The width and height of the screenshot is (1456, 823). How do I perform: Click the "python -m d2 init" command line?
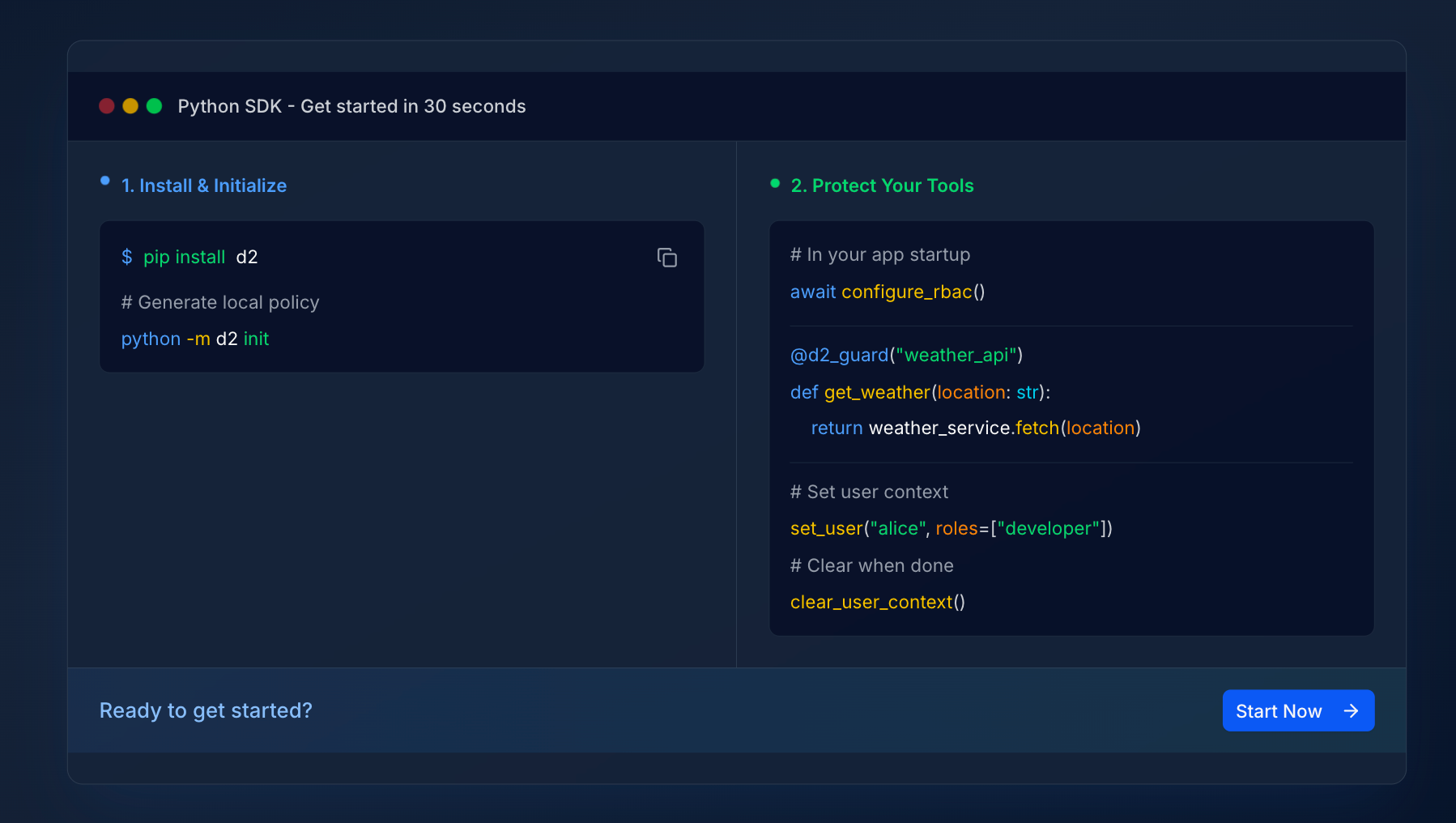click(194, 339)
